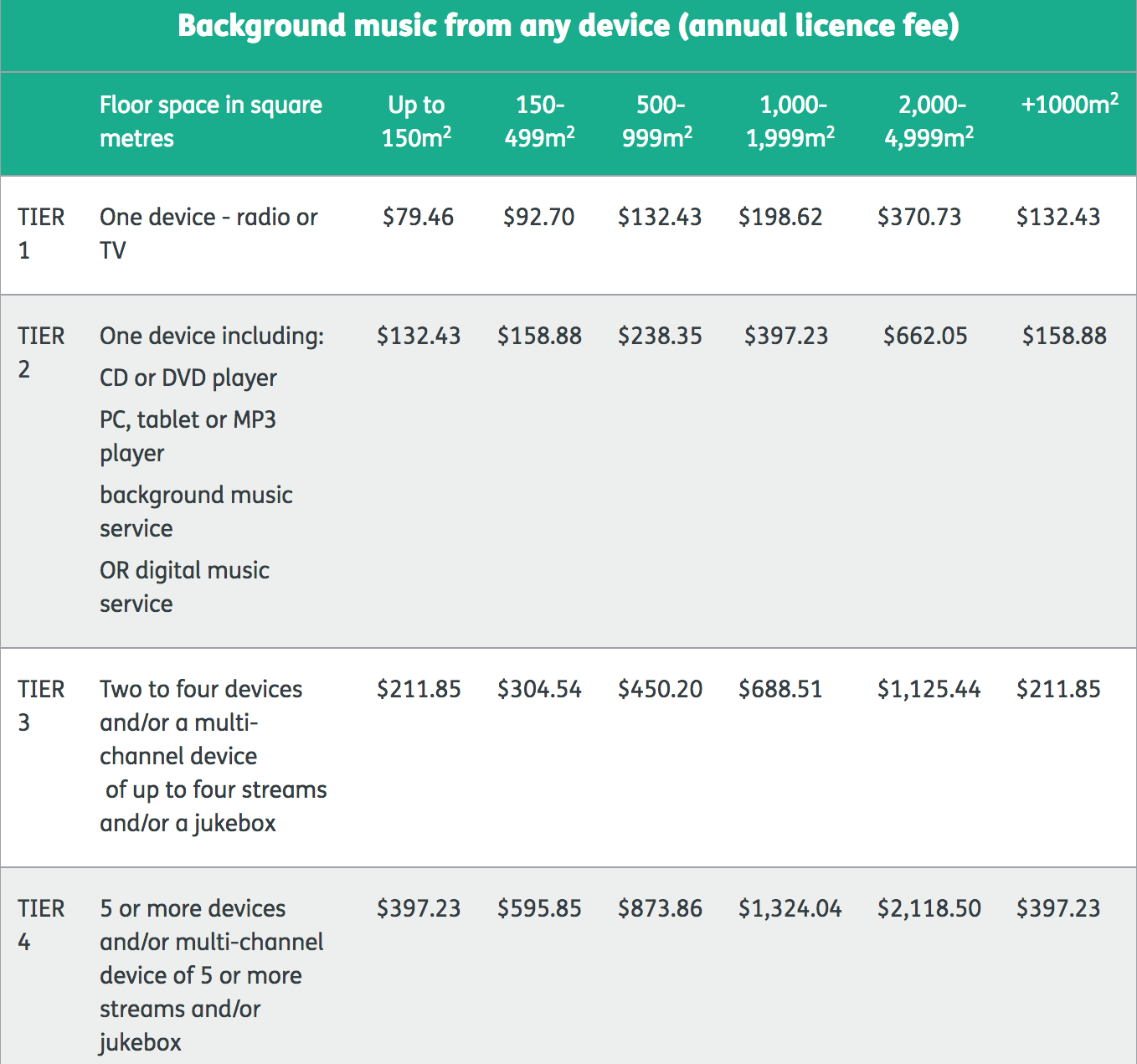The height and width of the screenshot is (1064, 1137).
Task: Click the '+1000m²' column header
Action: click(1069, 105)
